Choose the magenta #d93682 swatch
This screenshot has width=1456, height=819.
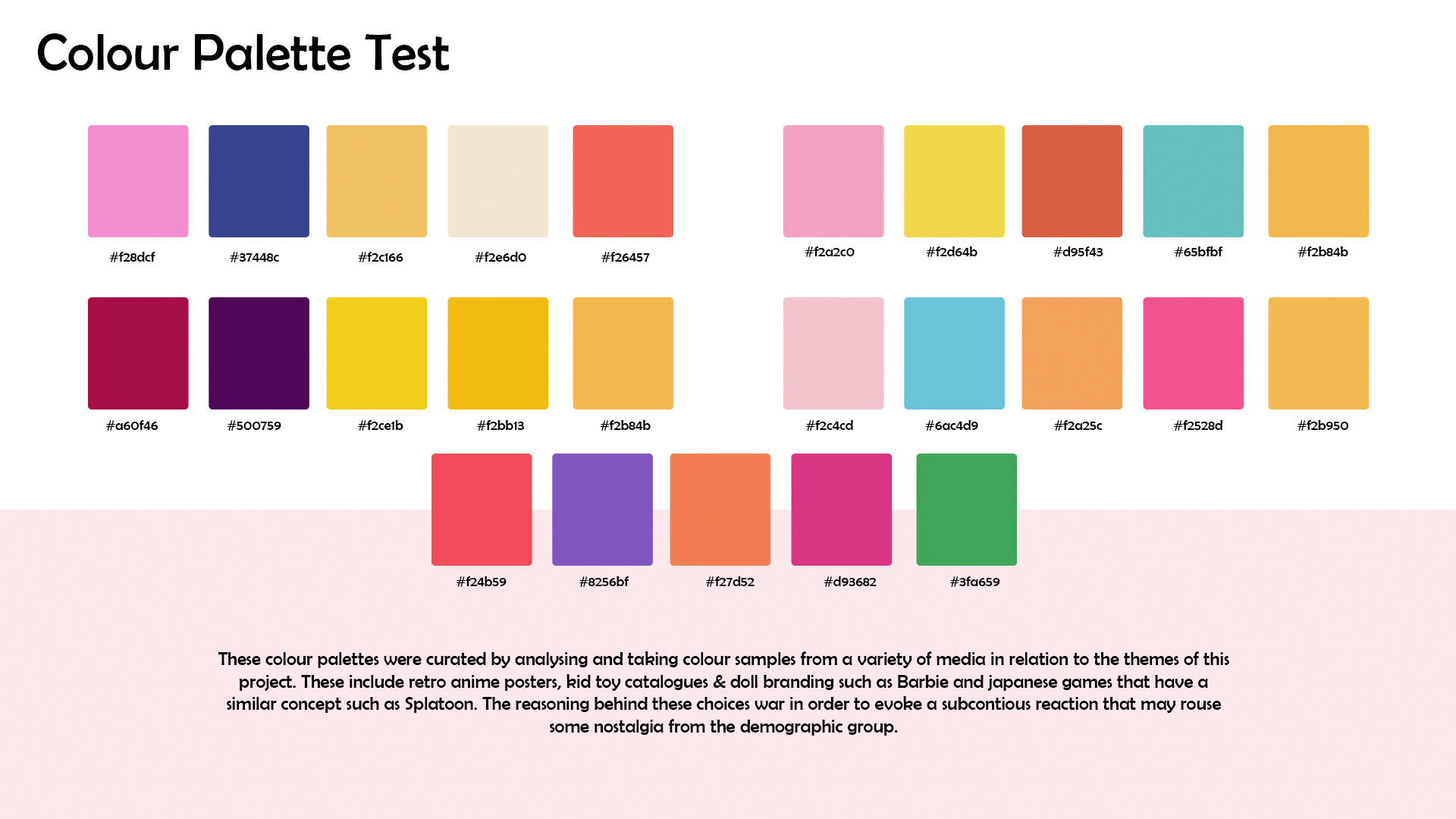point(841,510)
